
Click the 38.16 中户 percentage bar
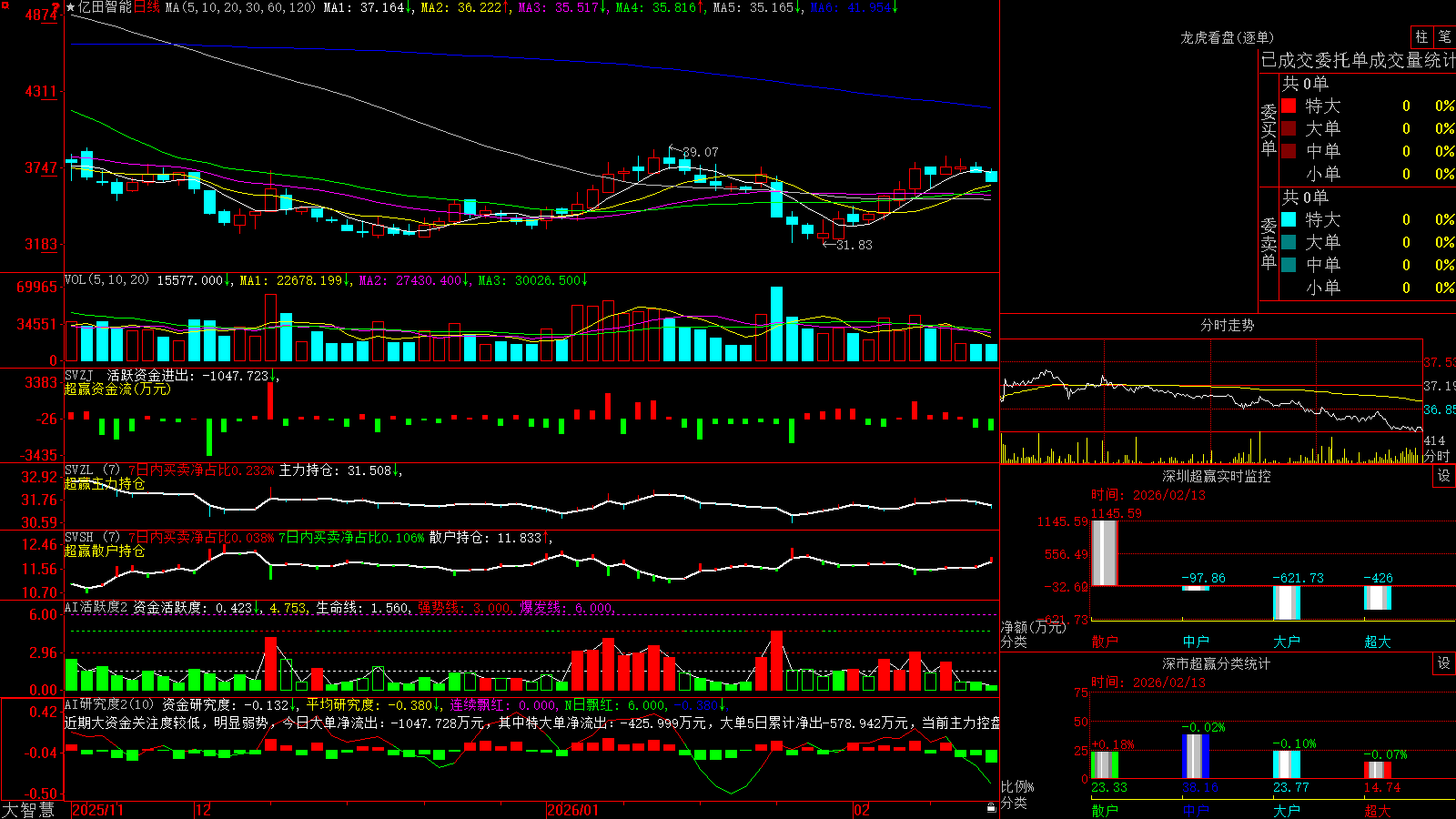(1196, 756)
